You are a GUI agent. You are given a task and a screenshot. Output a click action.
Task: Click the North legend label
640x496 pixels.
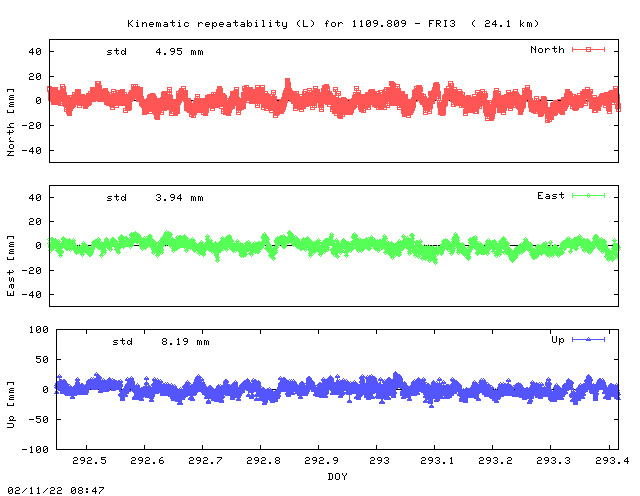547,50
